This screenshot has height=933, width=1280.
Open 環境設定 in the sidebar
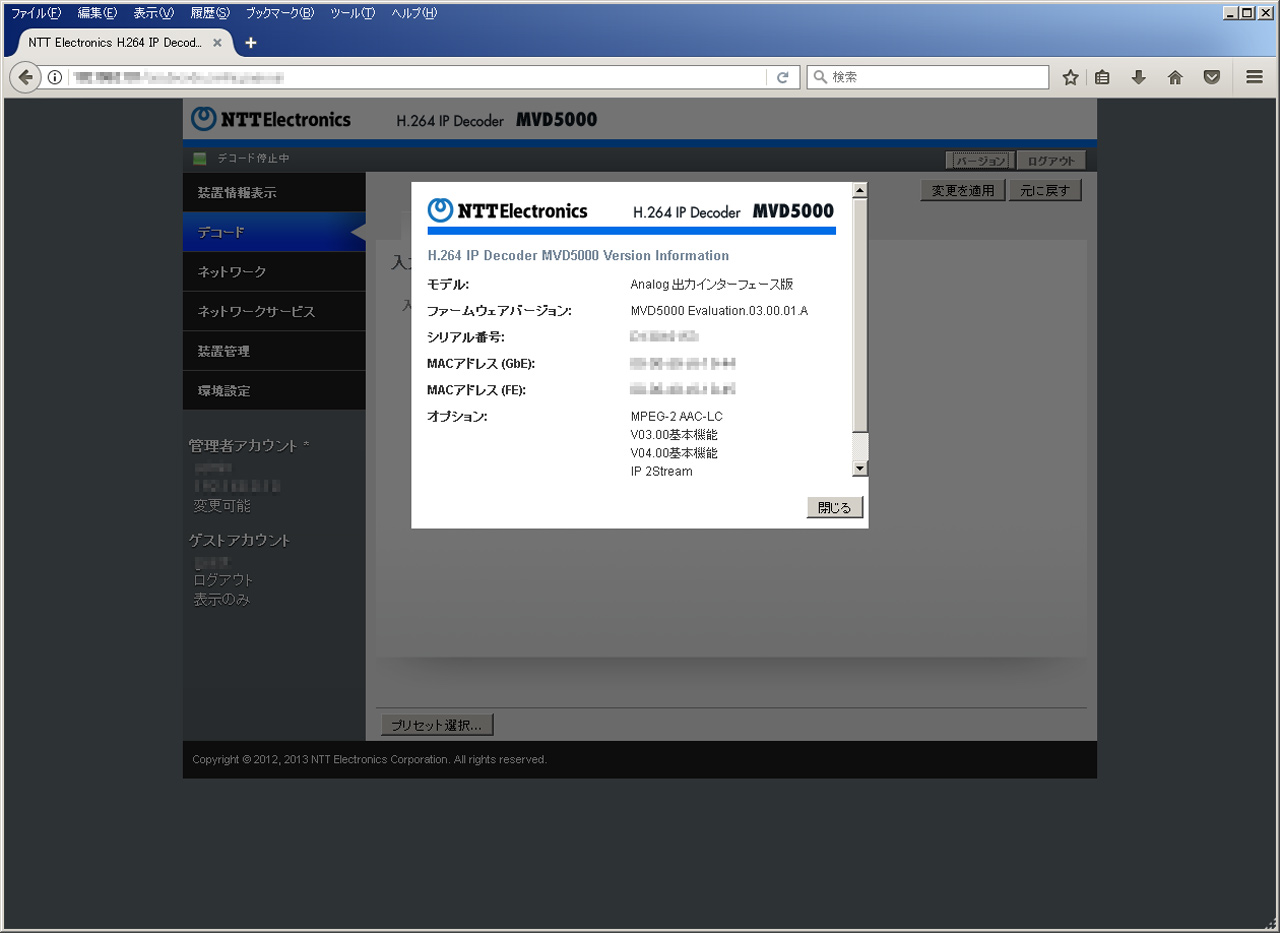pos(274,390)
